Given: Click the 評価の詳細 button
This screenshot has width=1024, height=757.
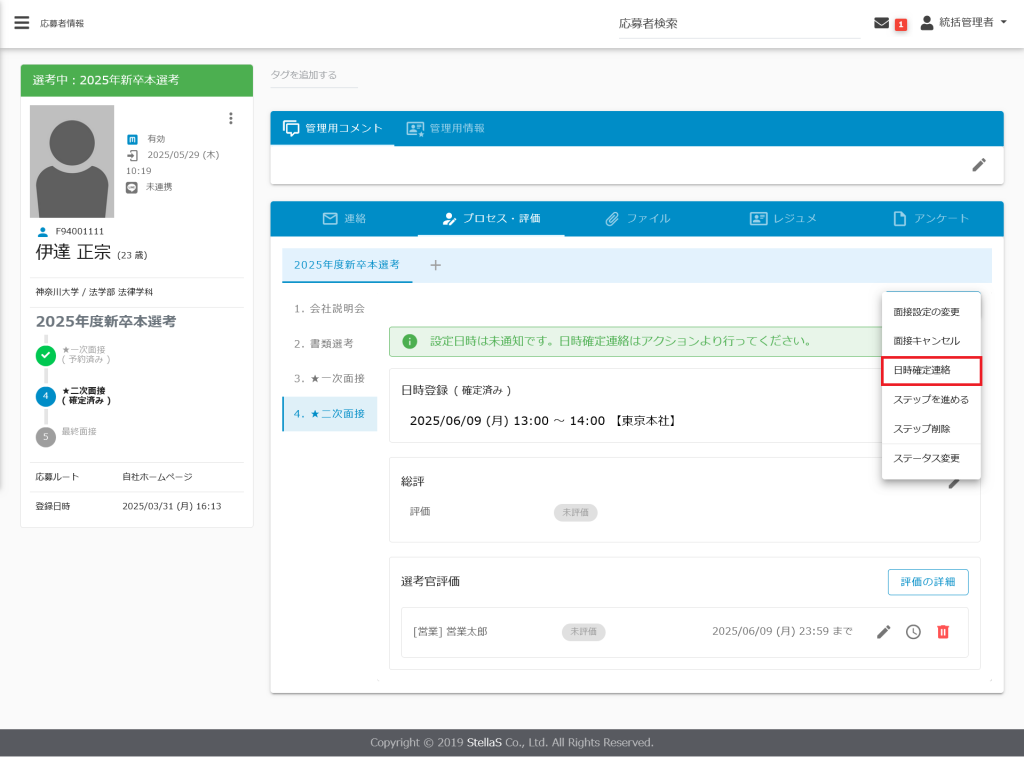Looking at the screenshot, I should 927,582.
